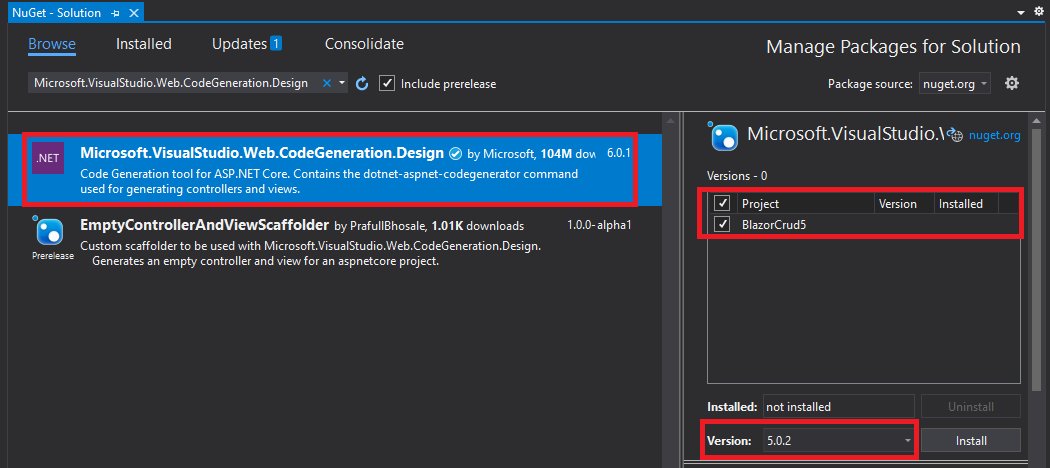Open the Version 5.0.2 dropdown
Viewport: 1050px width, 468px height.
(x=838, y=441)
